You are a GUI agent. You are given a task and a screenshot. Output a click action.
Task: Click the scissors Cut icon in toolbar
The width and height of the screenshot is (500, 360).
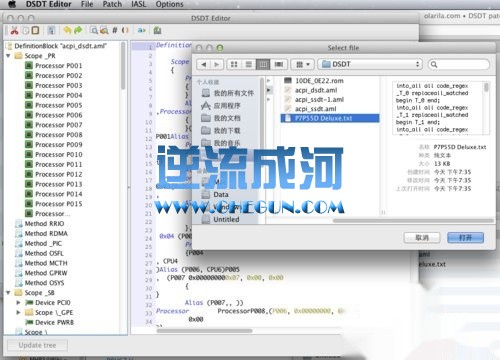coord(14,31)
